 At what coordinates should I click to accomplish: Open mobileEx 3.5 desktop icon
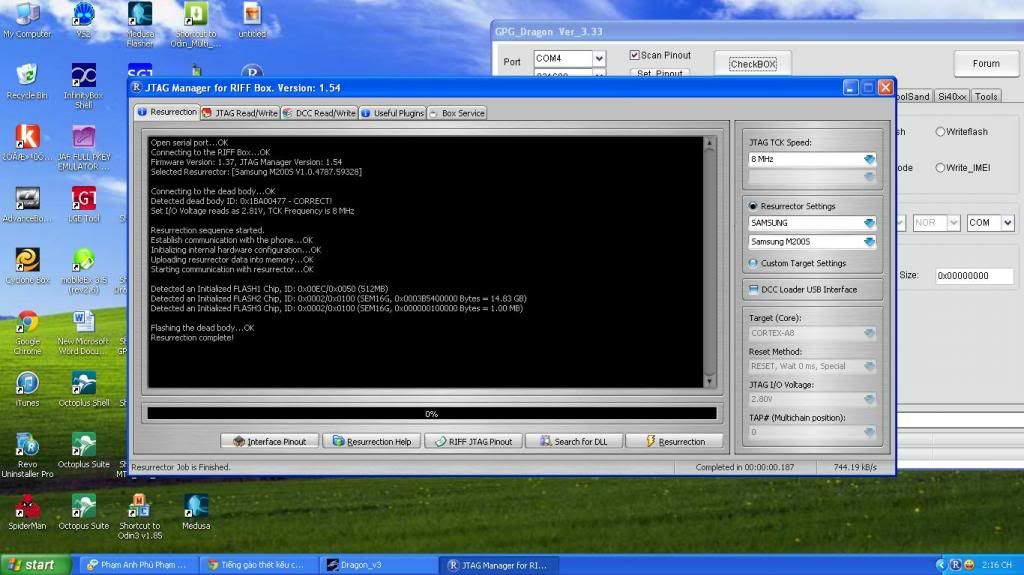84,271
